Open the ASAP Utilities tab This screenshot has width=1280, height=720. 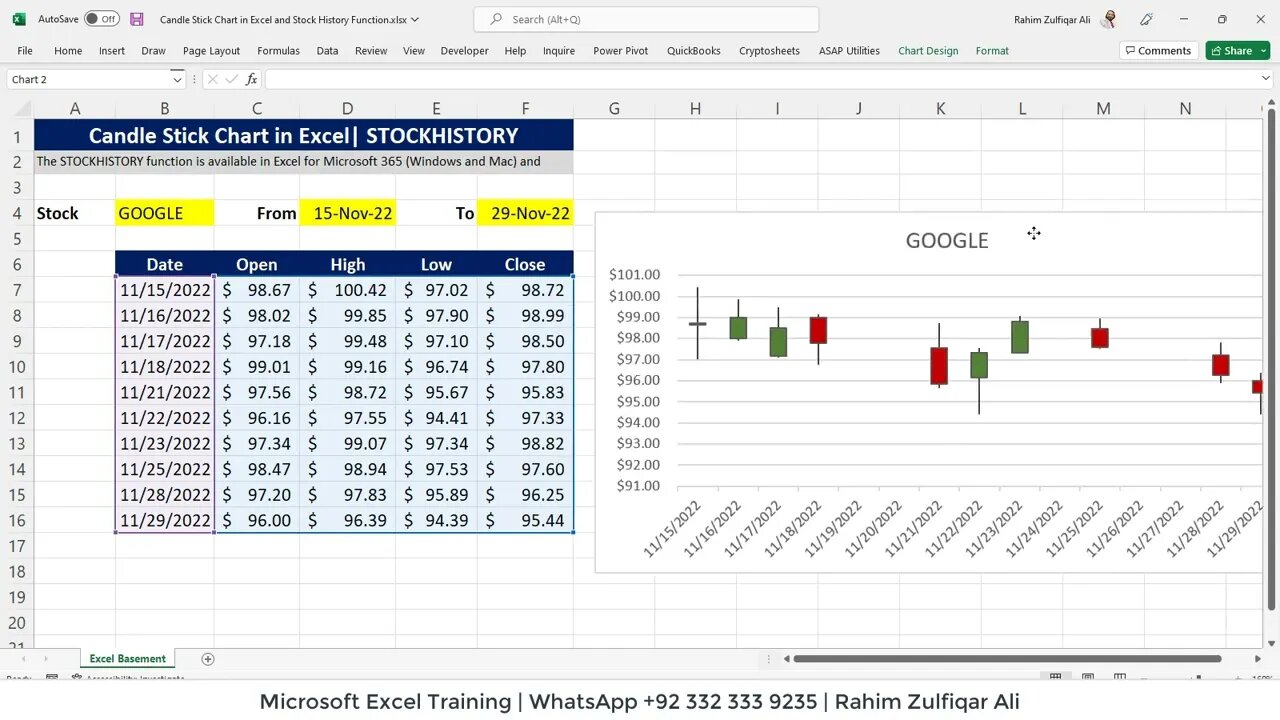849,51
